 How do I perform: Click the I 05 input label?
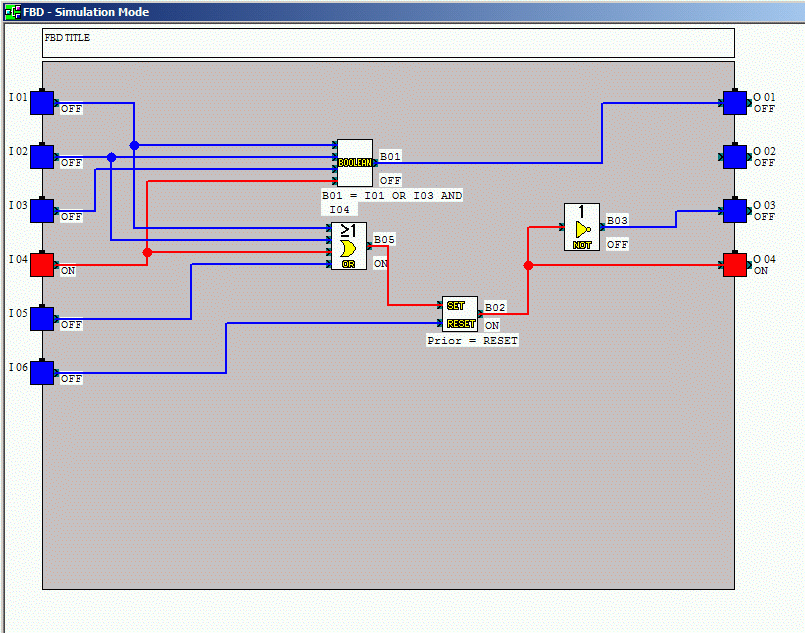pos(18,313)
